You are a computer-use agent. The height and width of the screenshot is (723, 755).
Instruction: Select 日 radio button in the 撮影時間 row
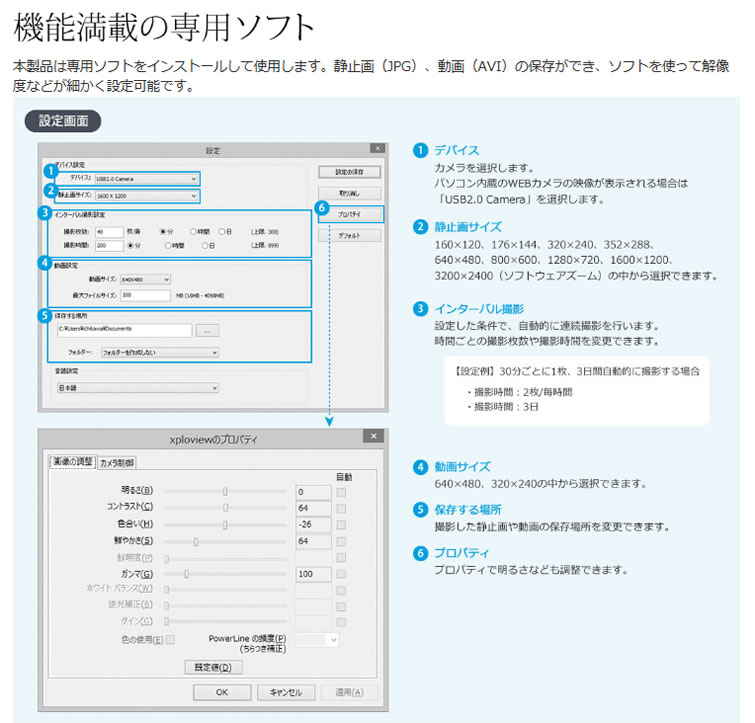point(205,245)
